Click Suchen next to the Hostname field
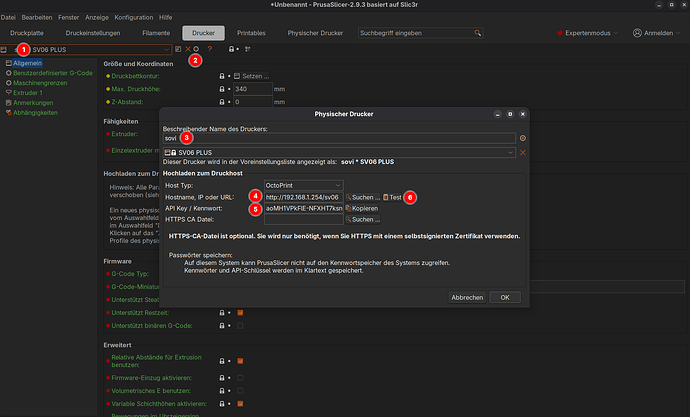Viewport: 690px width, 417px height. (363, 197)
